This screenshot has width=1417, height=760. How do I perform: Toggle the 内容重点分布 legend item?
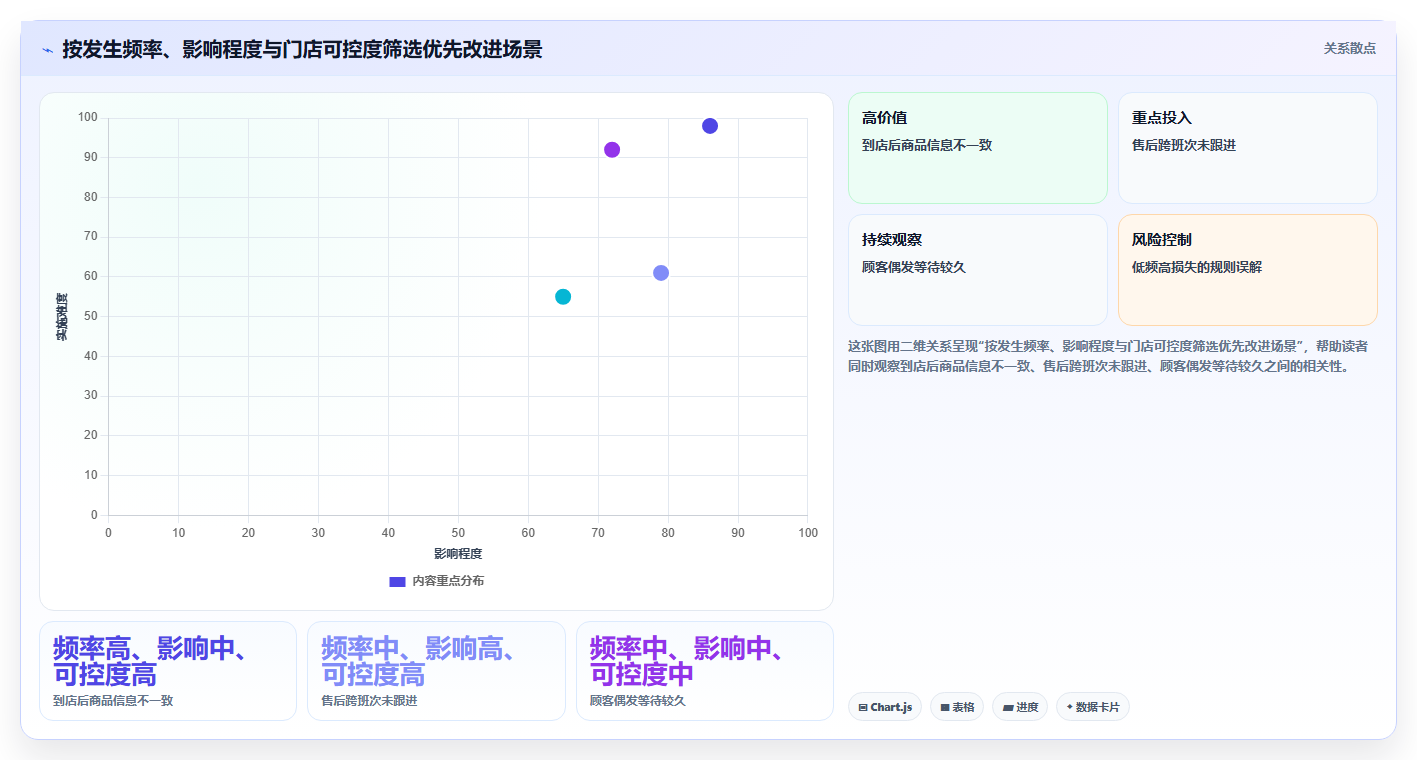tap(436, 581)
